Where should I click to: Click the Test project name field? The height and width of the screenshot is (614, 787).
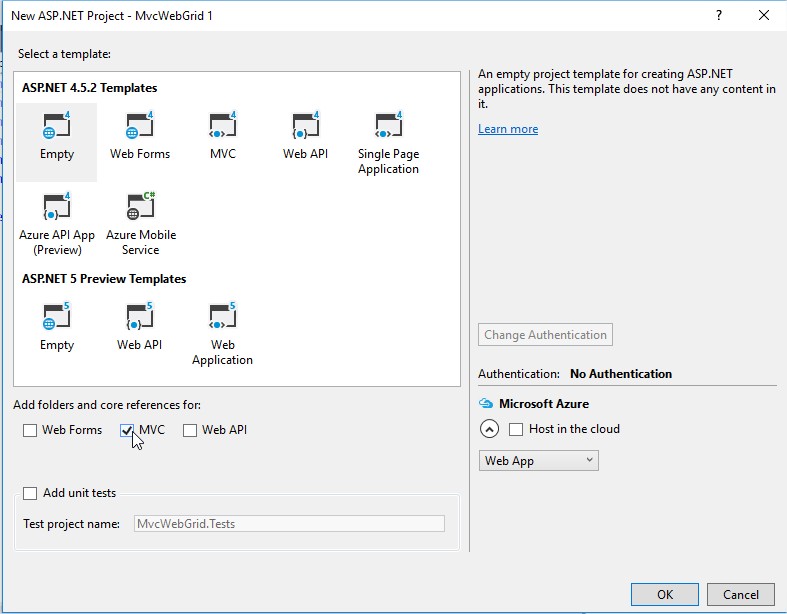click(x=289, y=524)
